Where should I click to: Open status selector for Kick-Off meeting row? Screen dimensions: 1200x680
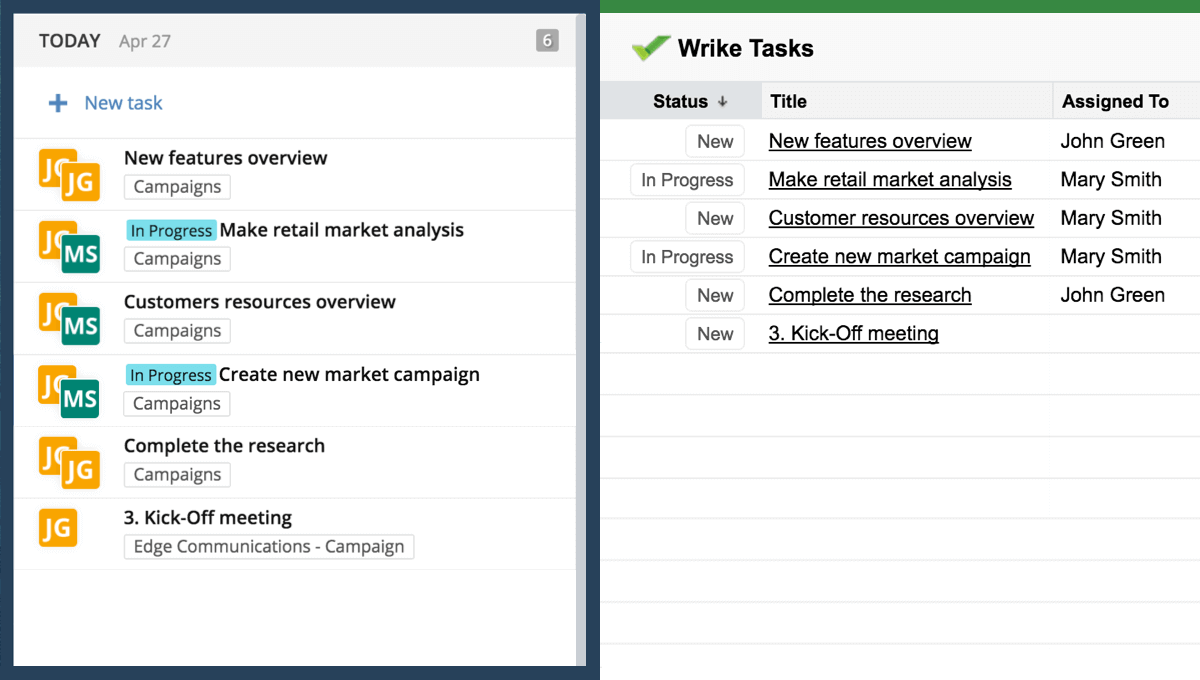[714, 333]
